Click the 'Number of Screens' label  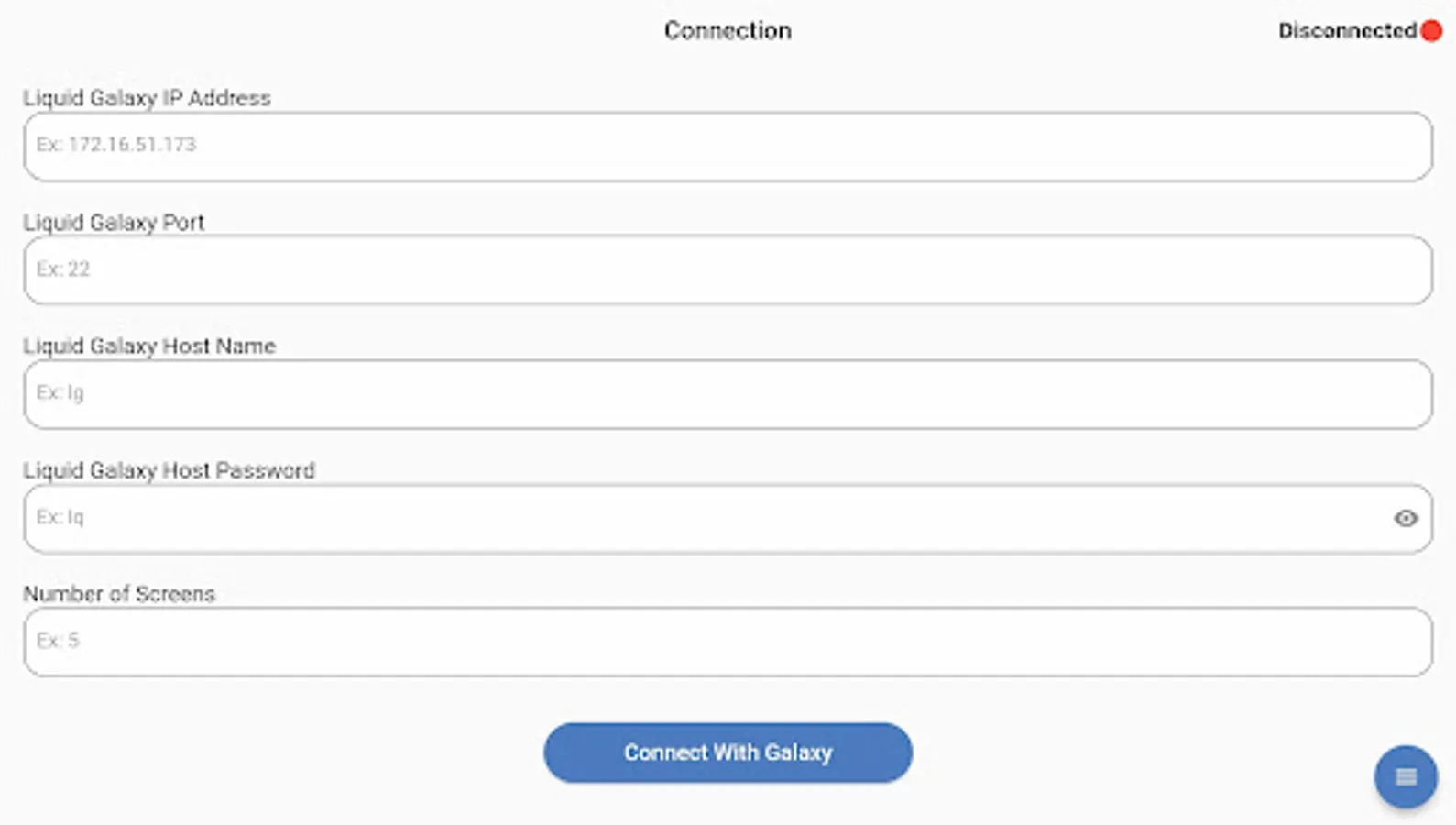tap(119, 594)
